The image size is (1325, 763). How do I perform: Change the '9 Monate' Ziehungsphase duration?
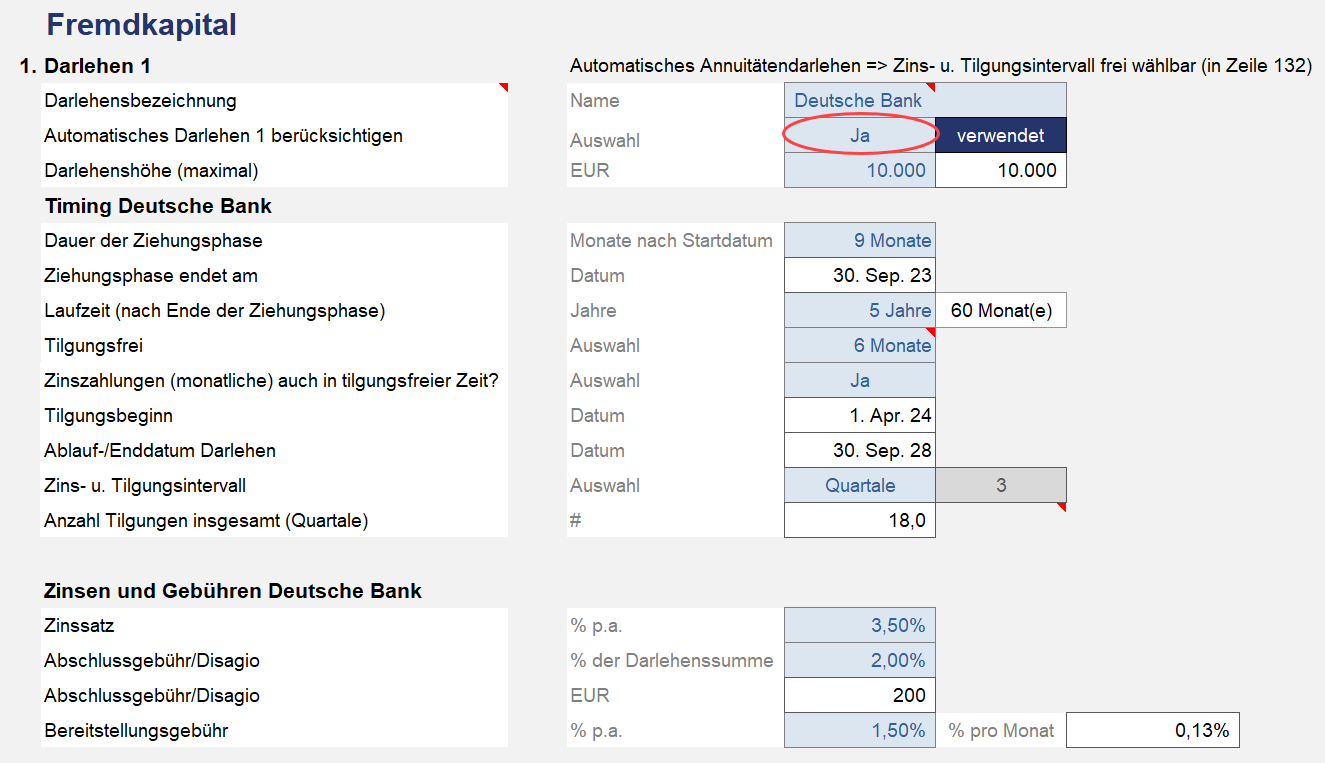point(860,240)
